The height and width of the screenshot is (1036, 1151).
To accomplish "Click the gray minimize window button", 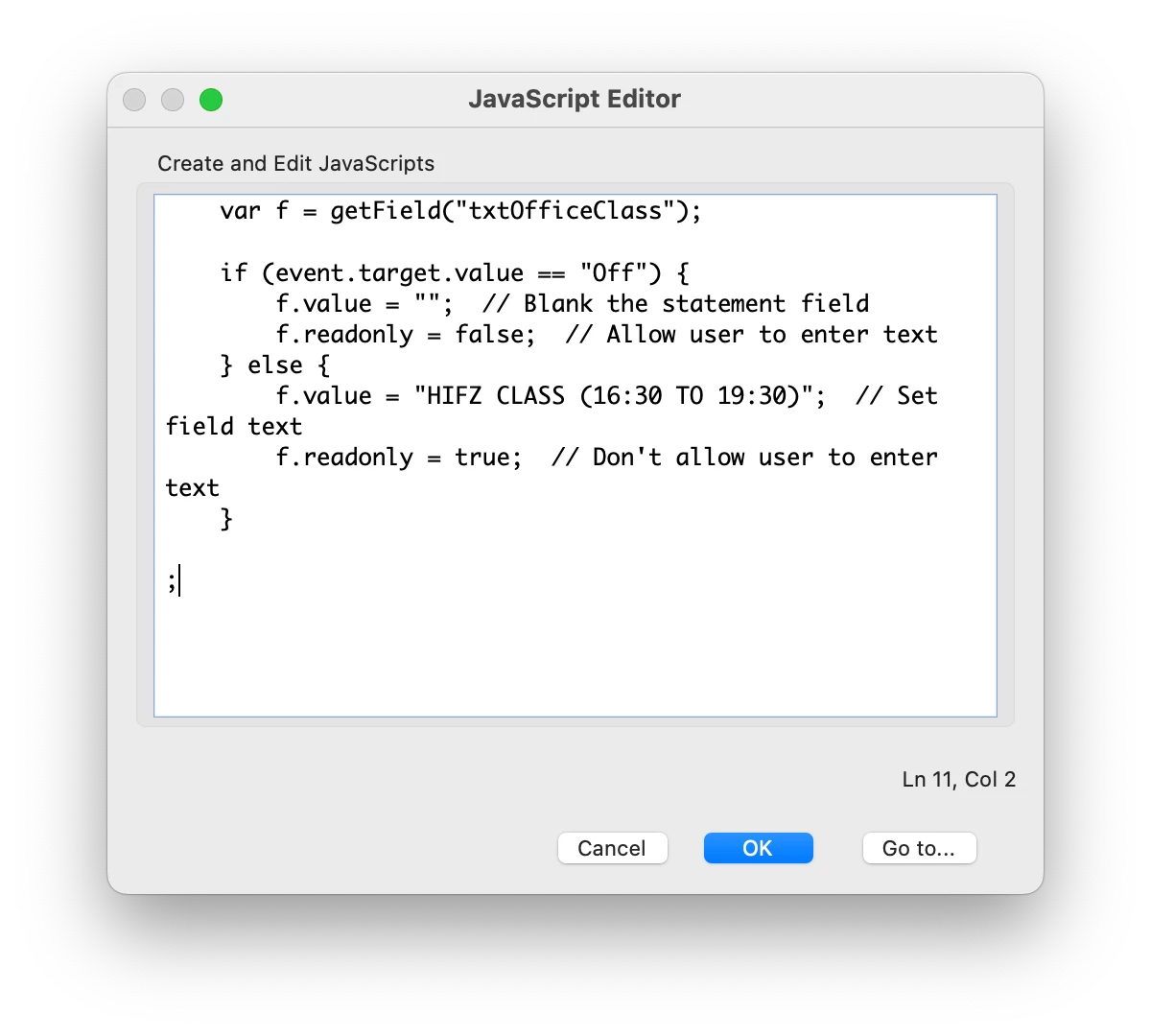I will [173, 100].
